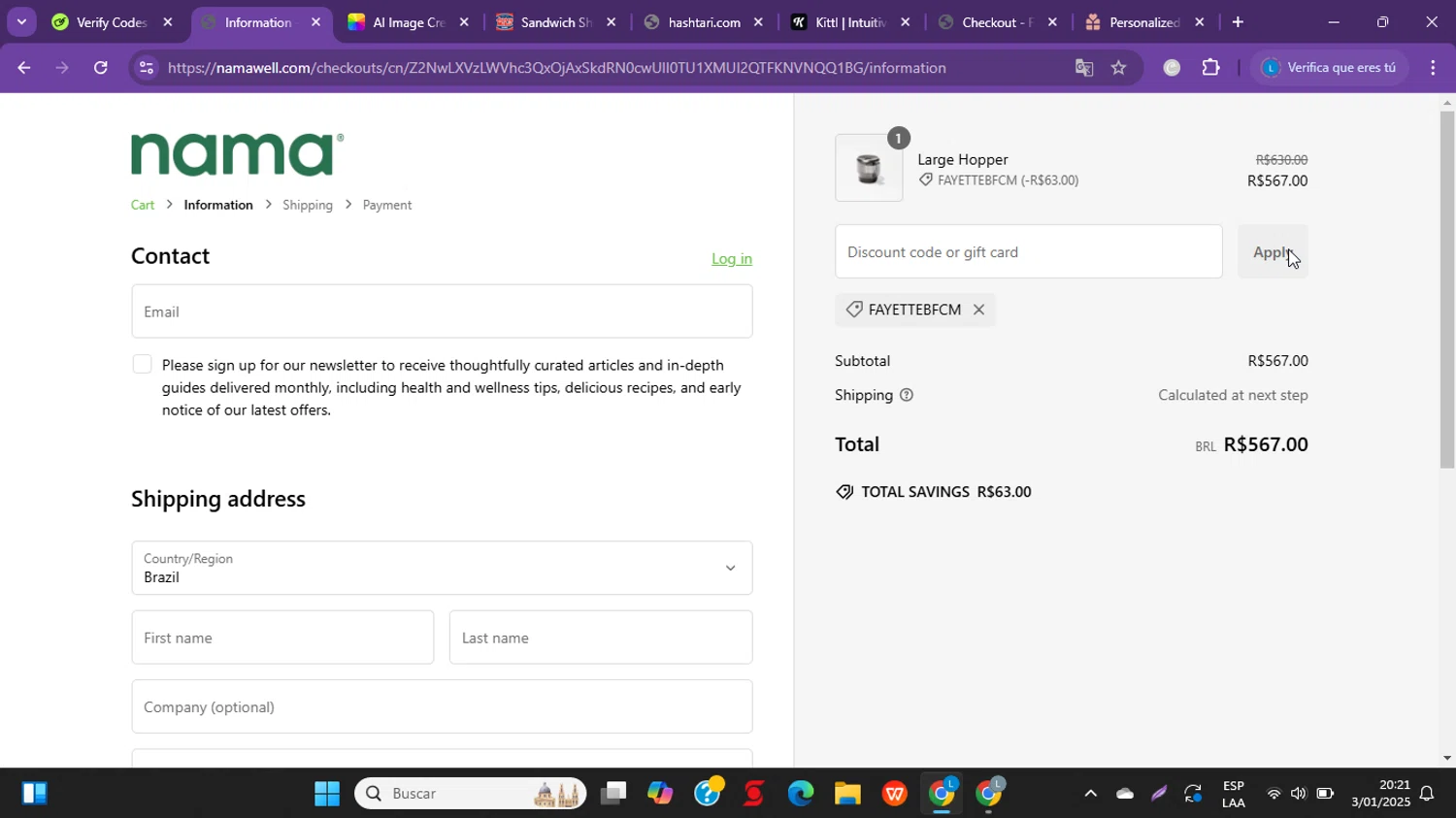The height and width of the screenshot is (818, 1456).
Task: Open the OneDrive cloud tray icon
Action: point(1125,794)
